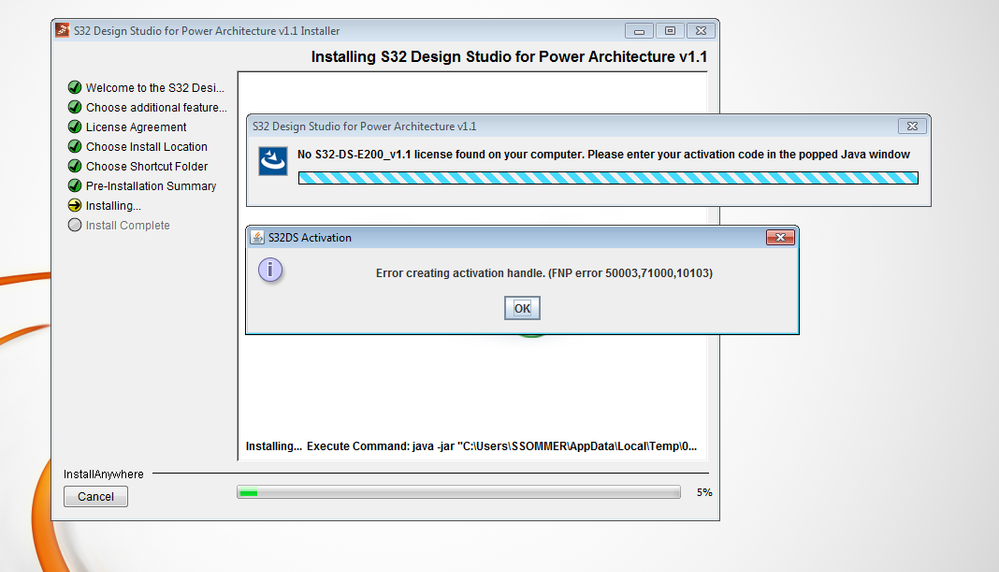999x572 pixels.
Task: Cancel the installation via the Cancel button
Action: [x=96, y=496]
